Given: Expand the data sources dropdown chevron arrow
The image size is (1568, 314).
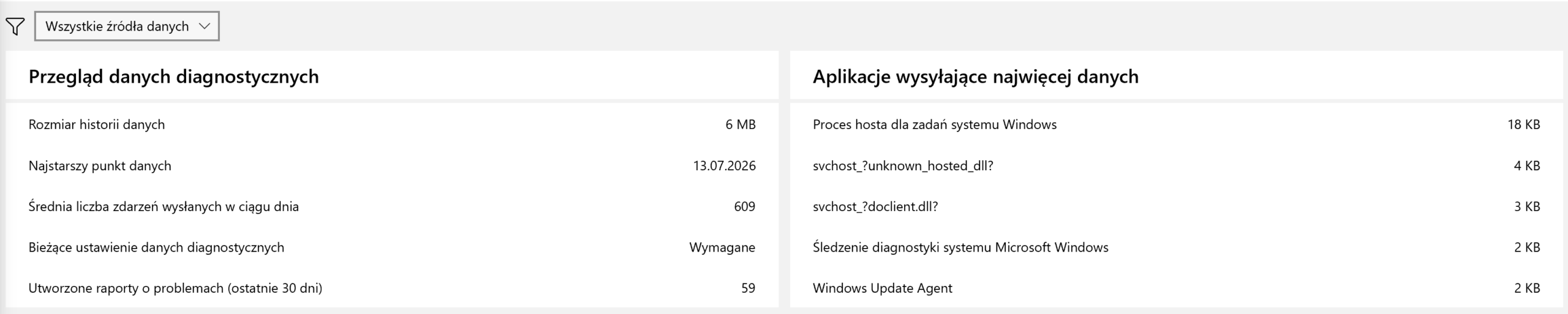Looking at the screenshot, I should click(205, 26).
